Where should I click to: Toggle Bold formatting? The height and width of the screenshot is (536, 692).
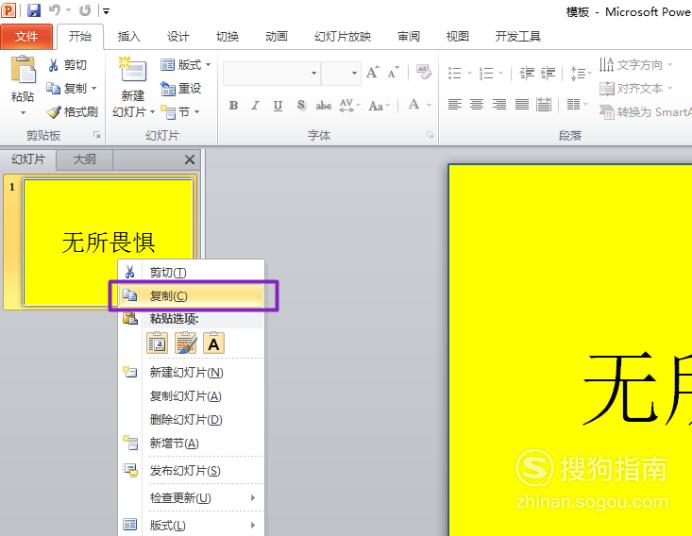point(233,105)
